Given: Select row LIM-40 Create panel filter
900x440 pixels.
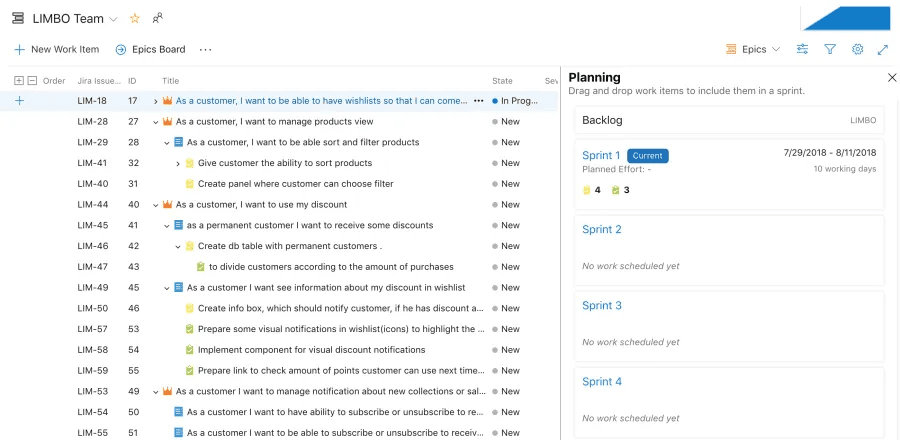Looking at the screenshot, I should tap(279, 184).
